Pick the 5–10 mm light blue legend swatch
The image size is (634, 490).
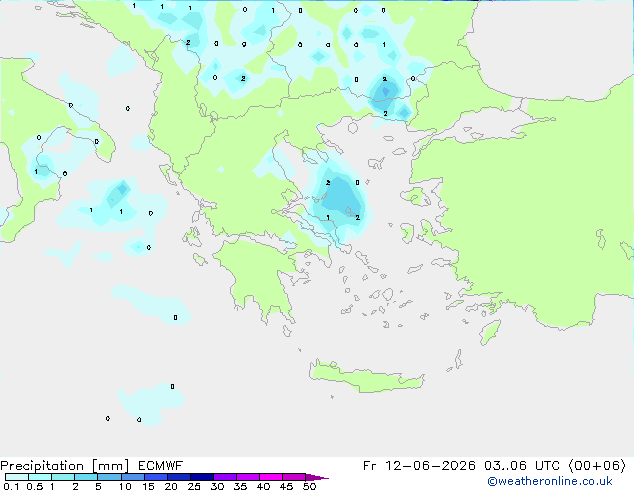click(x=109, y=477)
